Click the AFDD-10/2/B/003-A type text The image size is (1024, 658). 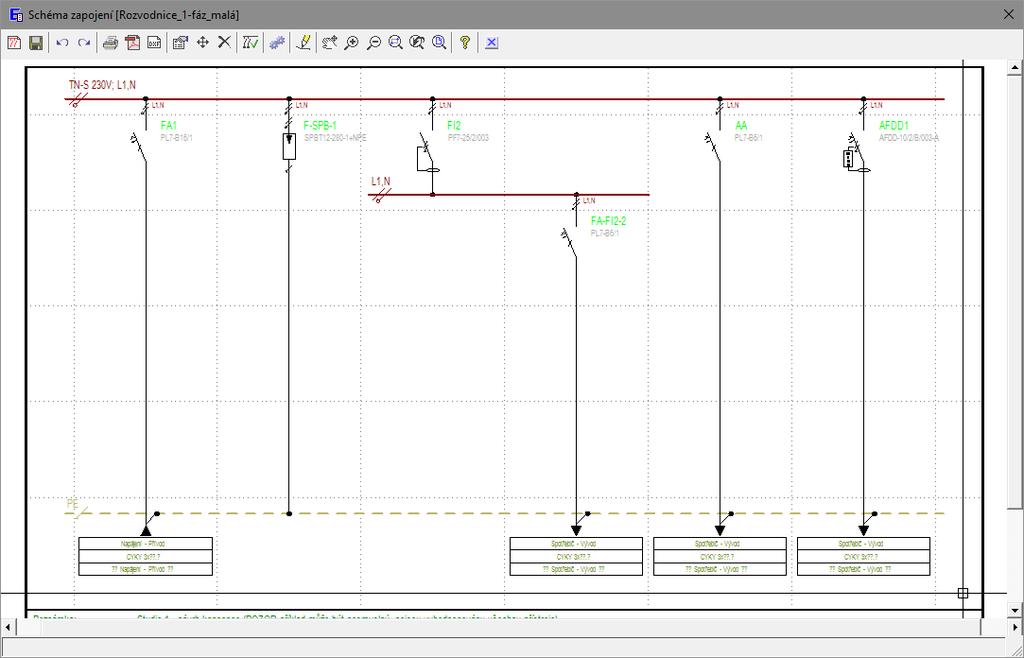(x=909, y=138)
